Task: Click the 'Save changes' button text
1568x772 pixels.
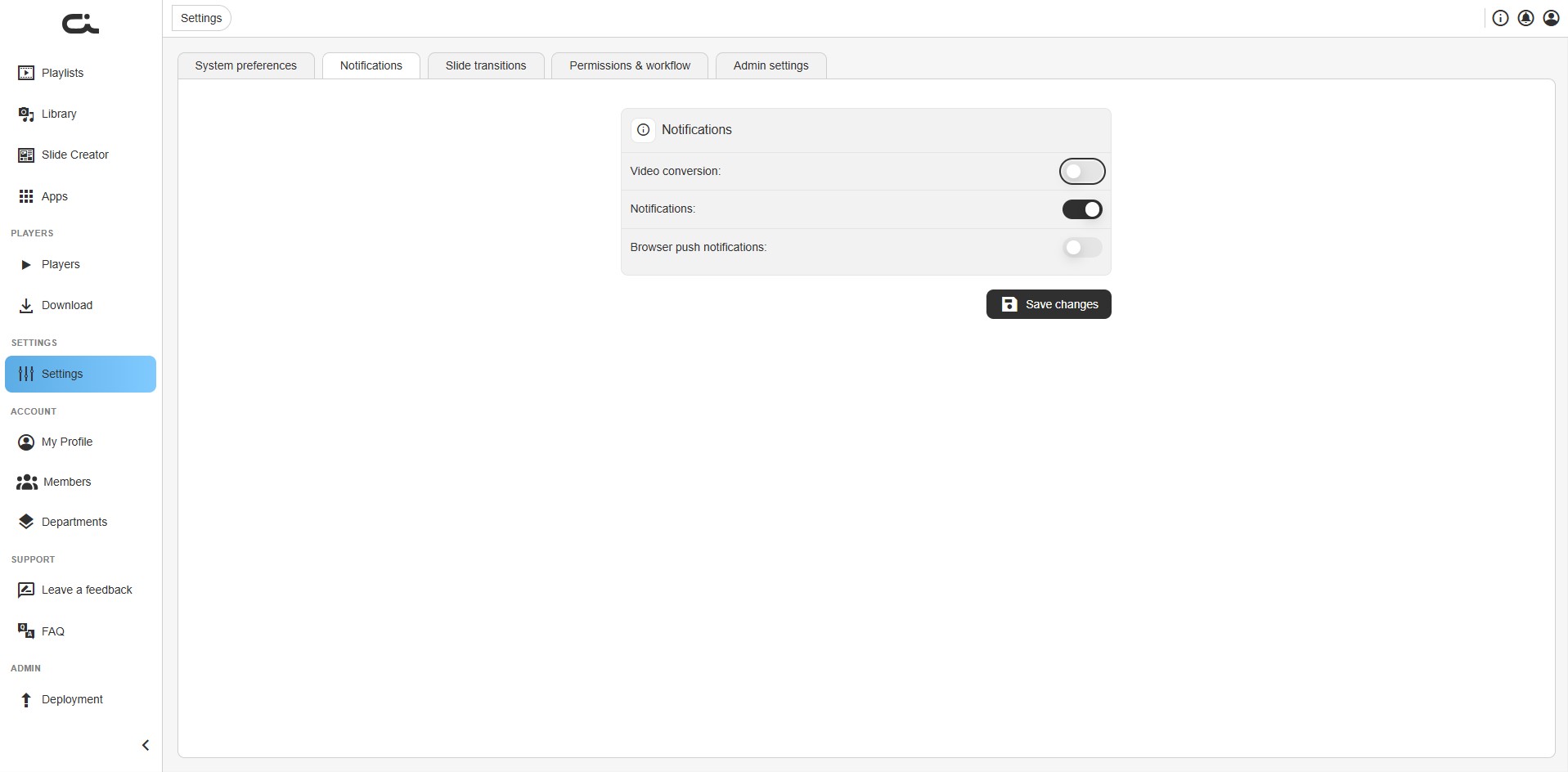Action: click(1062, 304)
